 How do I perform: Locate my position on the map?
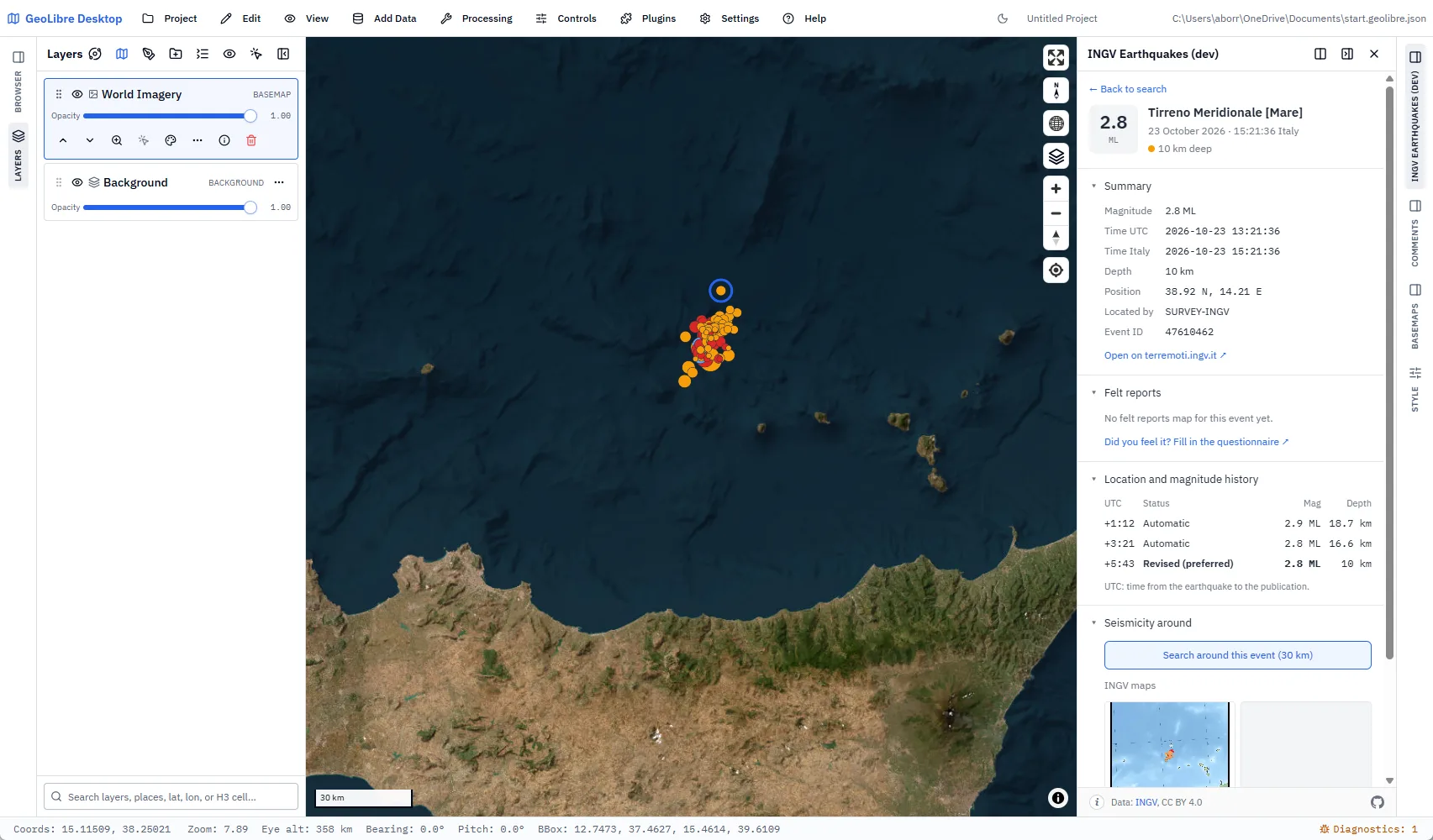[1056, 270]
